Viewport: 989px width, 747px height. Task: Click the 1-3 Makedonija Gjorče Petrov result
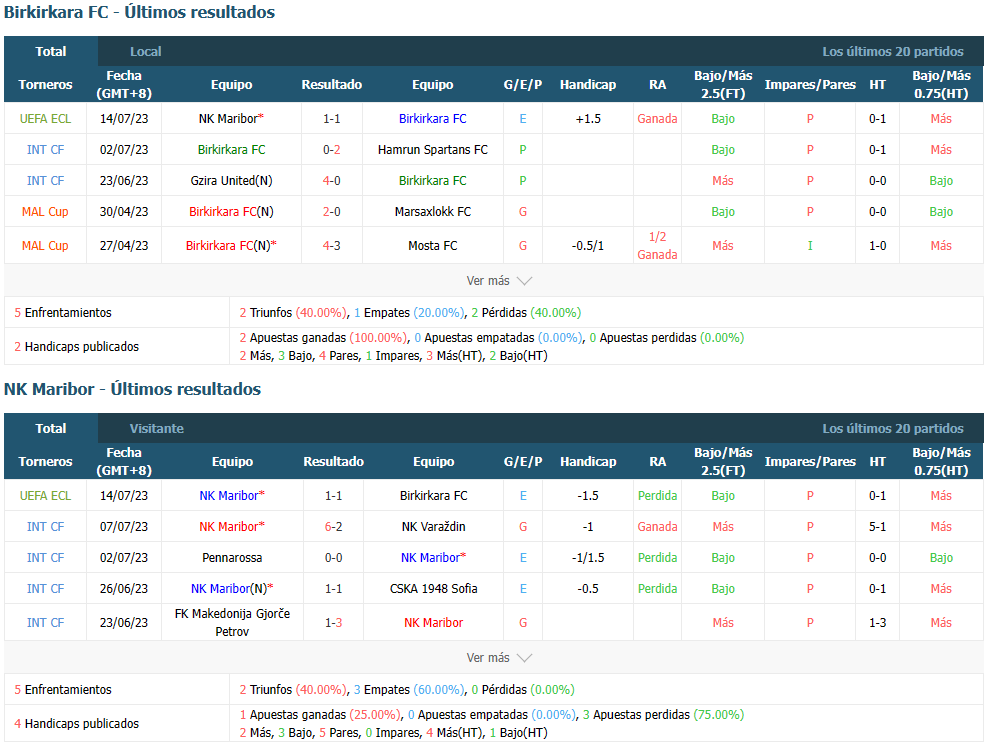click(334, 622)
